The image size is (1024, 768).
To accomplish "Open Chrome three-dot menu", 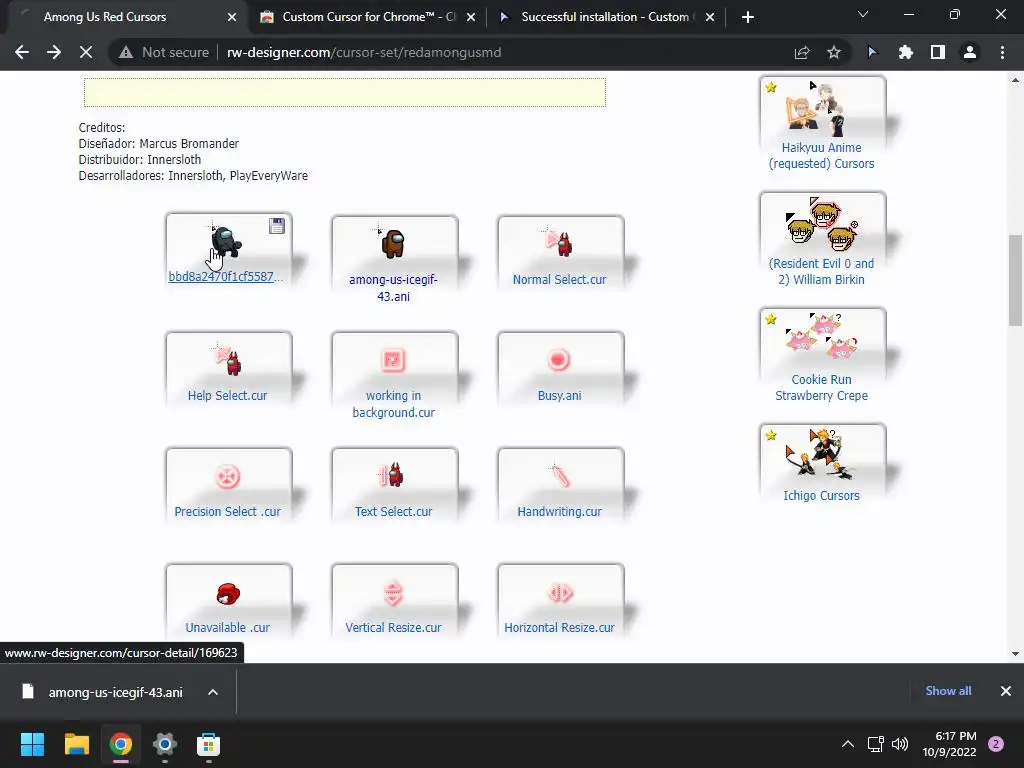I will click(x=1002, y=52).
